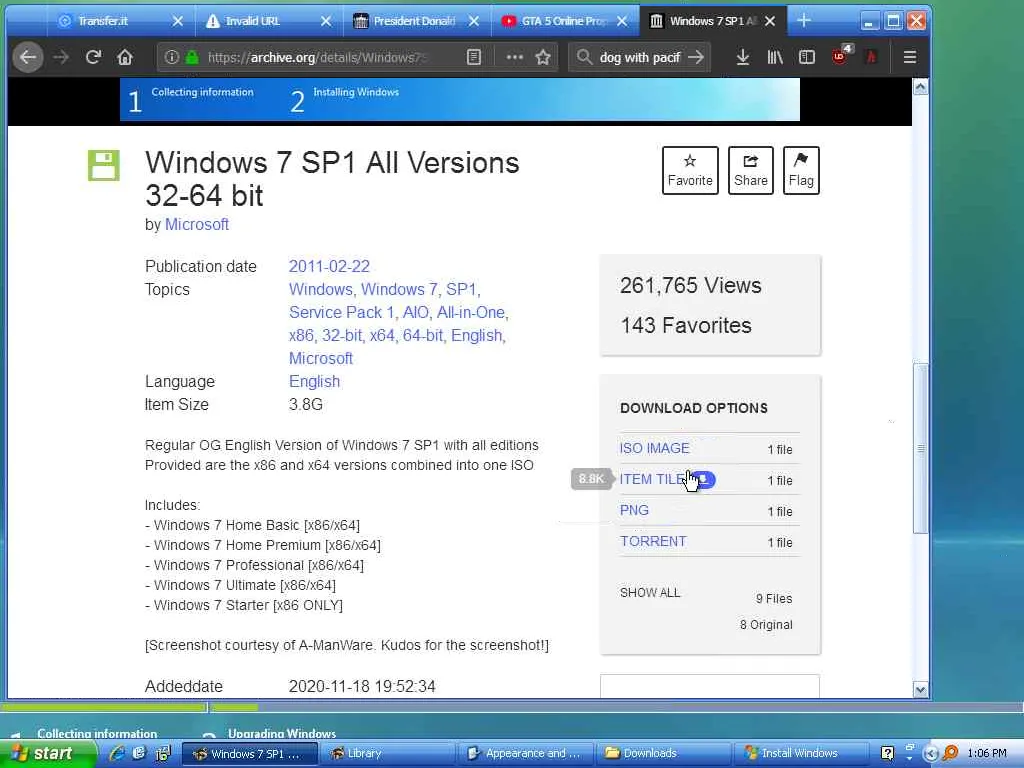Click the page scrollbar up arrow

[920, 87]
